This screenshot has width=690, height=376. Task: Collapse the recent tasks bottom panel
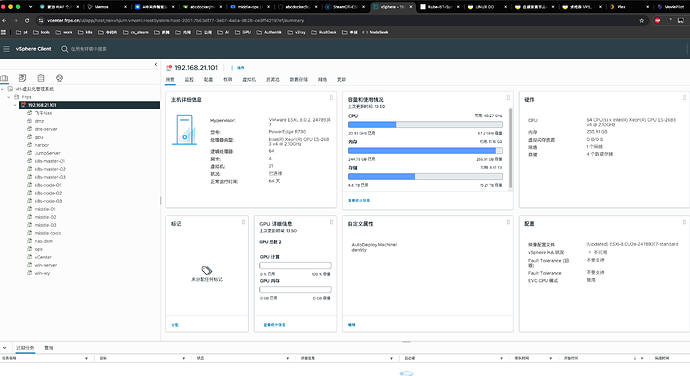point(4,348)
